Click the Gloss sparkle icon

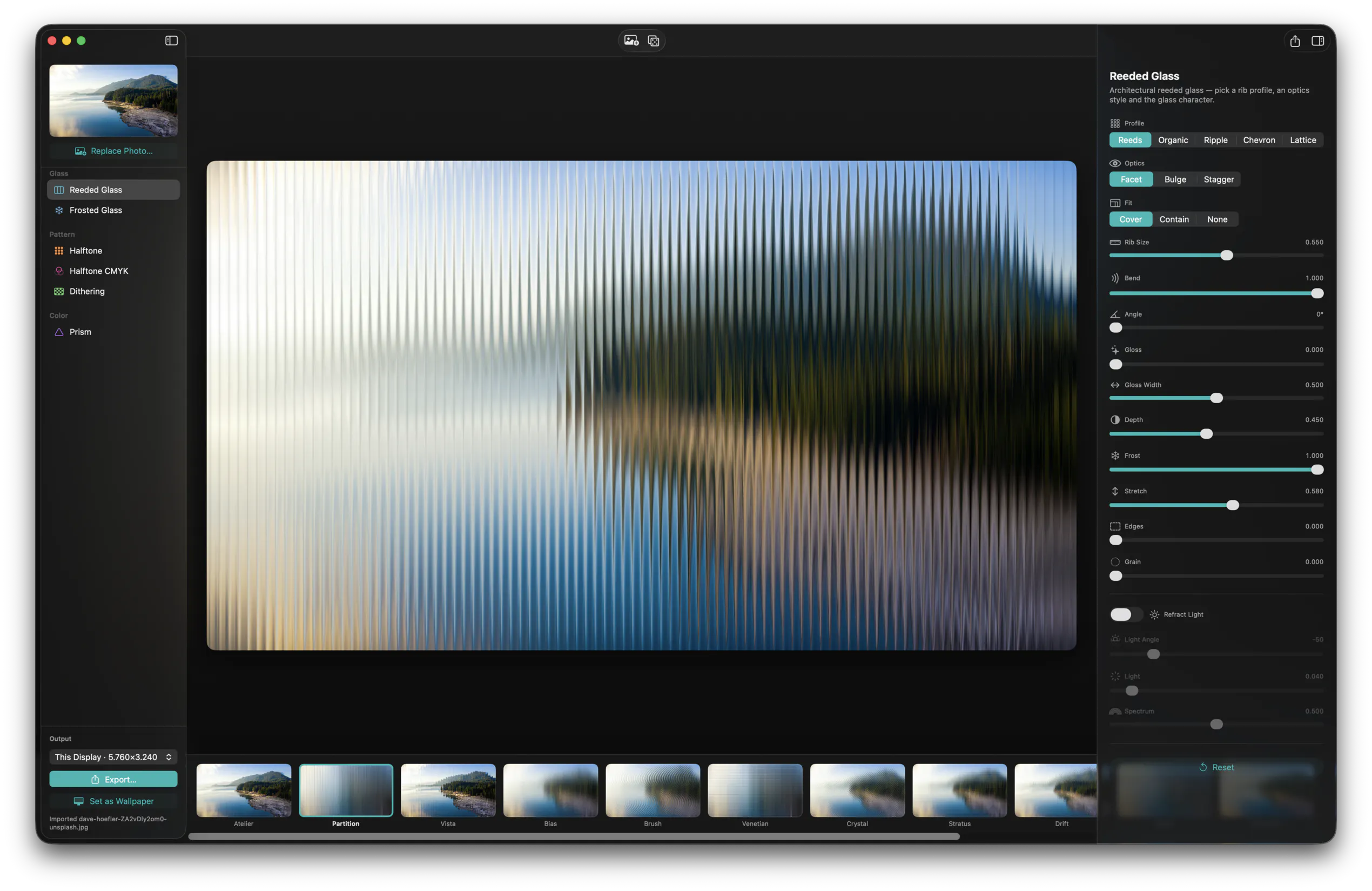(1115, 350)
